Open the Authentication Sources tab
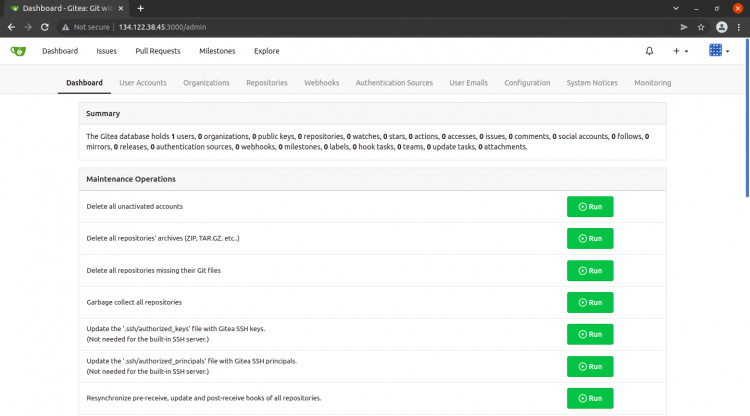The width and height of the screenshot is (750, 416). coord(394,83)
